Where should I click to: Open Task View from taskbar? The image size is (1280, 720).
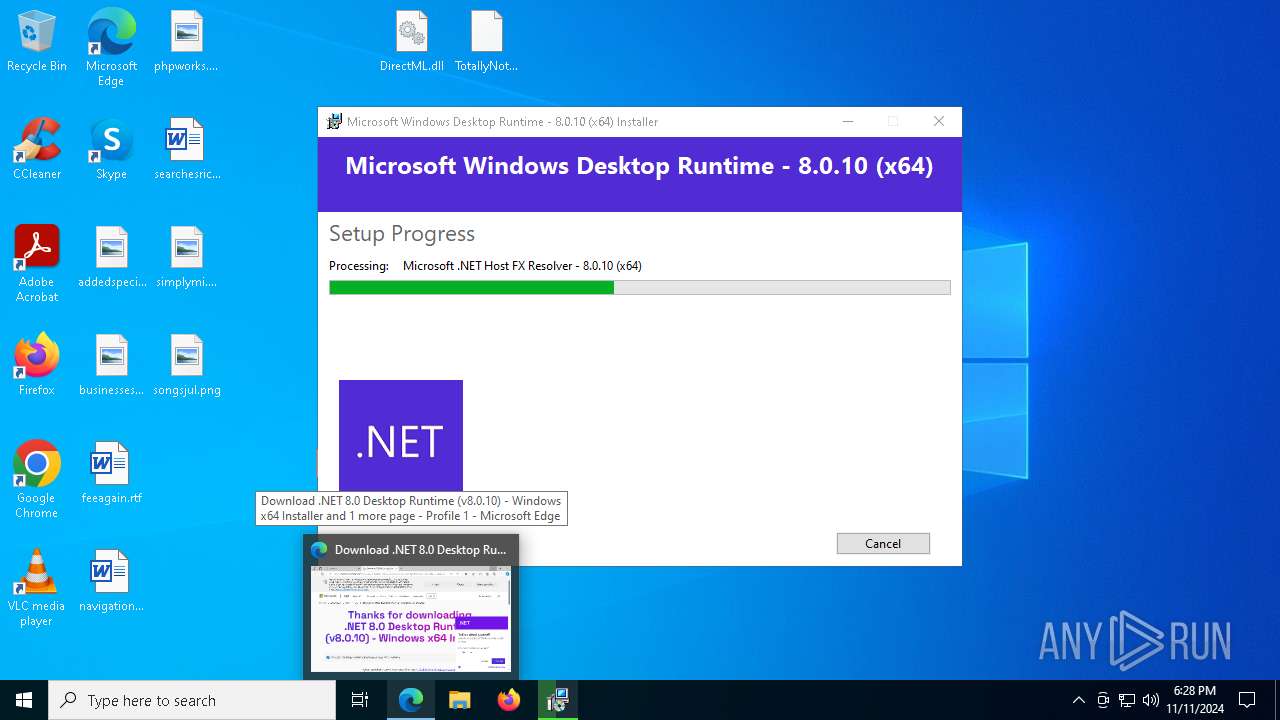[361, 700]
